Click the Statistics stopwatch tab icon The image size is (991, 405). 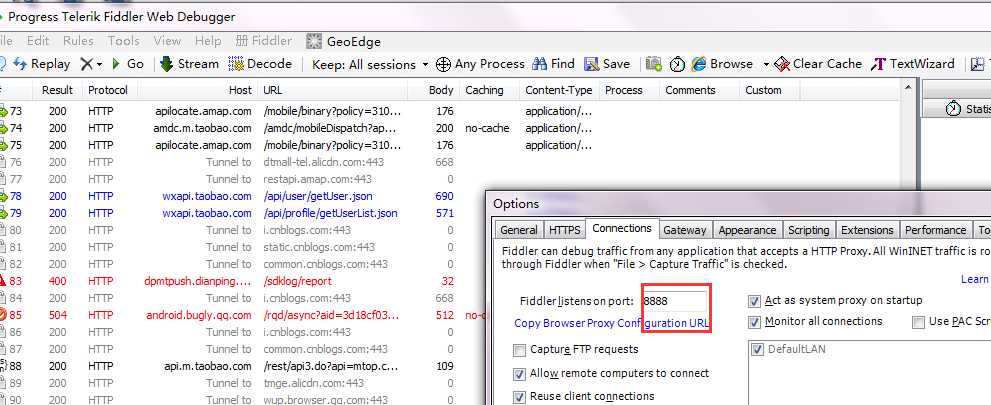click(x=952, y=109)
